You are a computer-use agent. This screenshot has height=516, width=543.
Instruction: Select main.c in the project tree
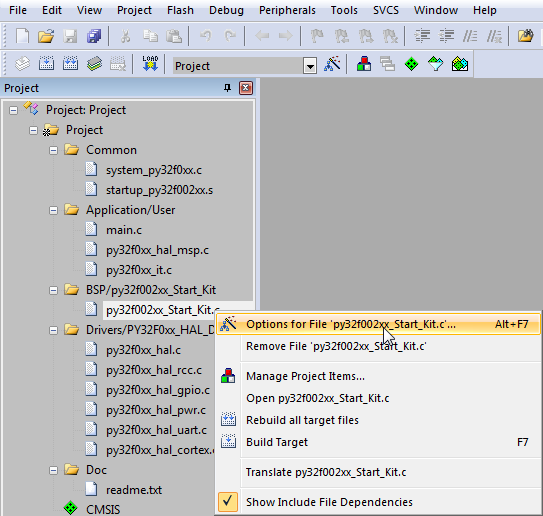124,230
